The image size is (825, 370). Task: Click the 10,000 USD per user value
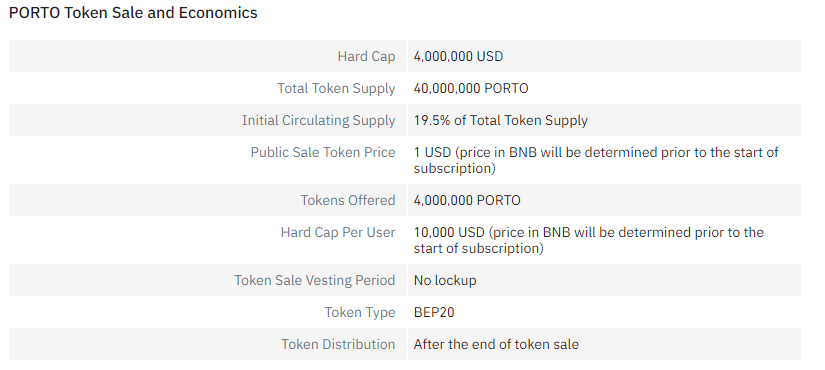click(x=588, y=240)
